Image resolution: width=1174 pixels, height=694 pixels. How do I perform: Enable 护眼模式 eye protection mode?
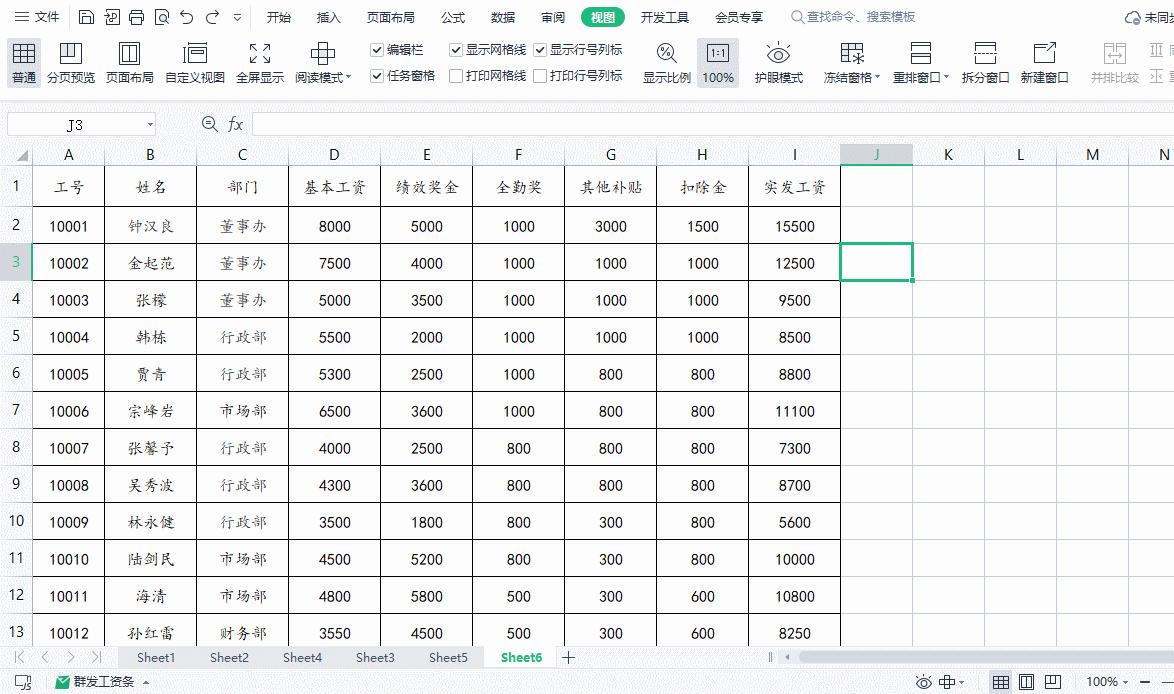pos(777,62)
